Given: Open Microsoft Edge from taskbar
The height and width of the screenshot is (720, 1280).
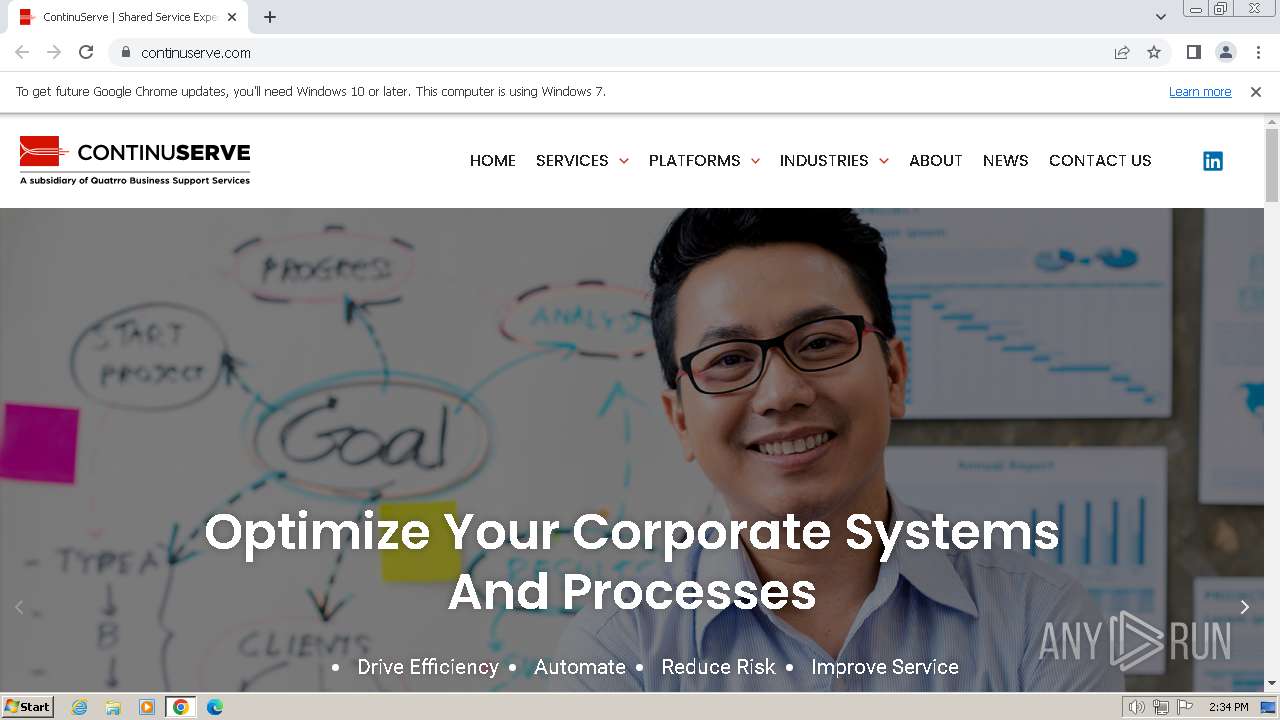Looking at the screenshot, I should 214,707.
